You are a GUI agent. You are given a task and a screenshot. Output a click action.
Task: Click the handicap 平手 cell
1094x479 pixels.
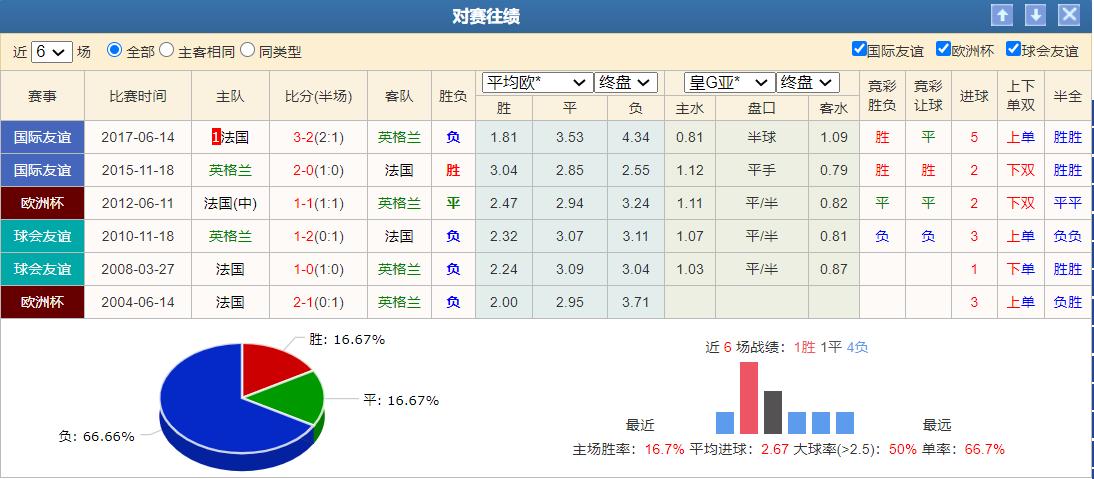click(761, 170)
